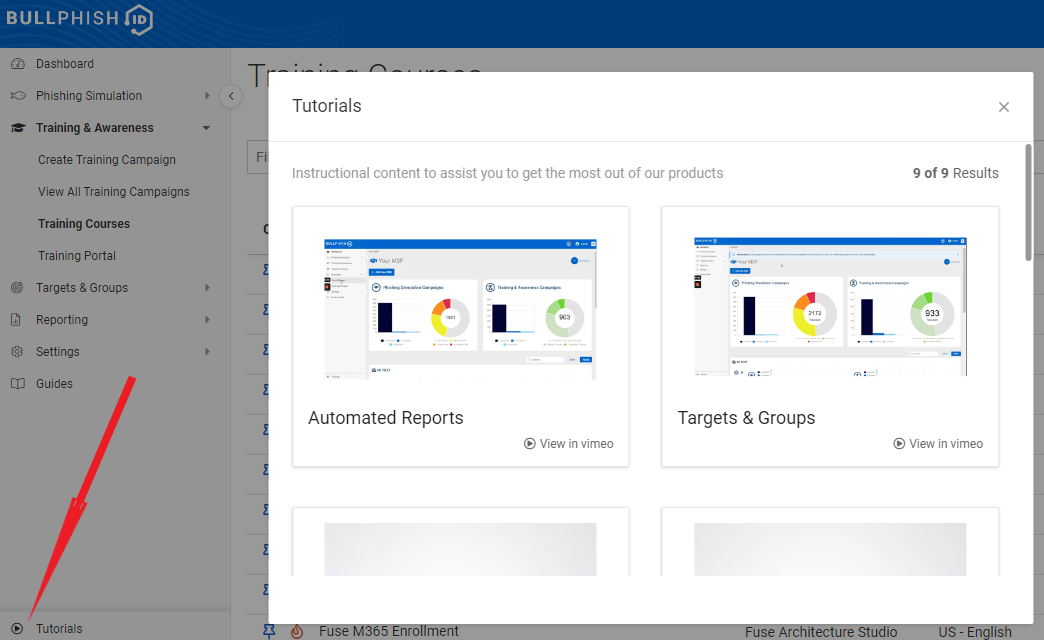Viewport: 1044px width, 640px height.
Task: Expand the Settings submenu arrow
Action: tap(207, 352)
